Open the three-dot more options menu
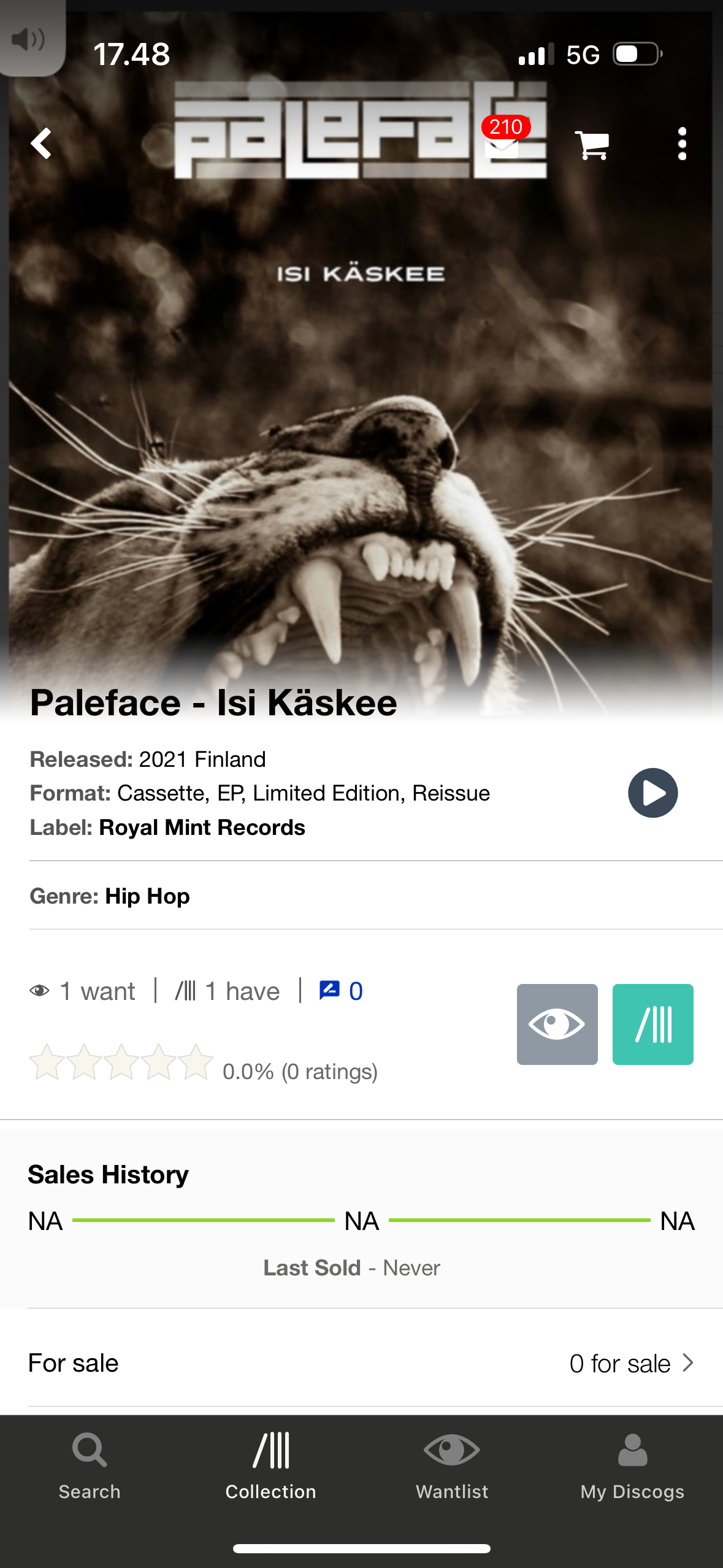The height and width of the screenshot is (1568, 723). (682, 144)
